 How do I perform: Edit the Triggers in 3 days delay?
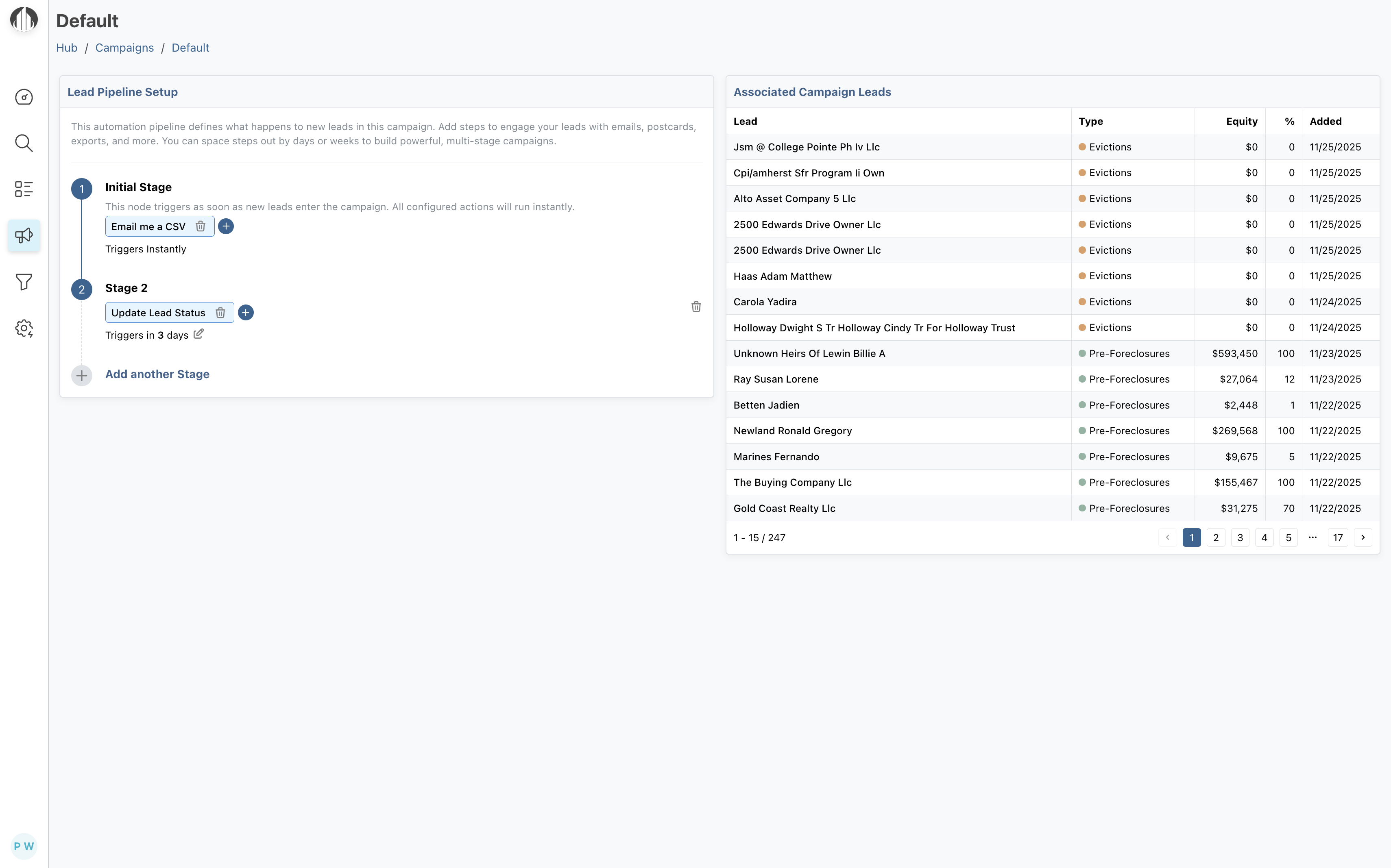point(199,334)
